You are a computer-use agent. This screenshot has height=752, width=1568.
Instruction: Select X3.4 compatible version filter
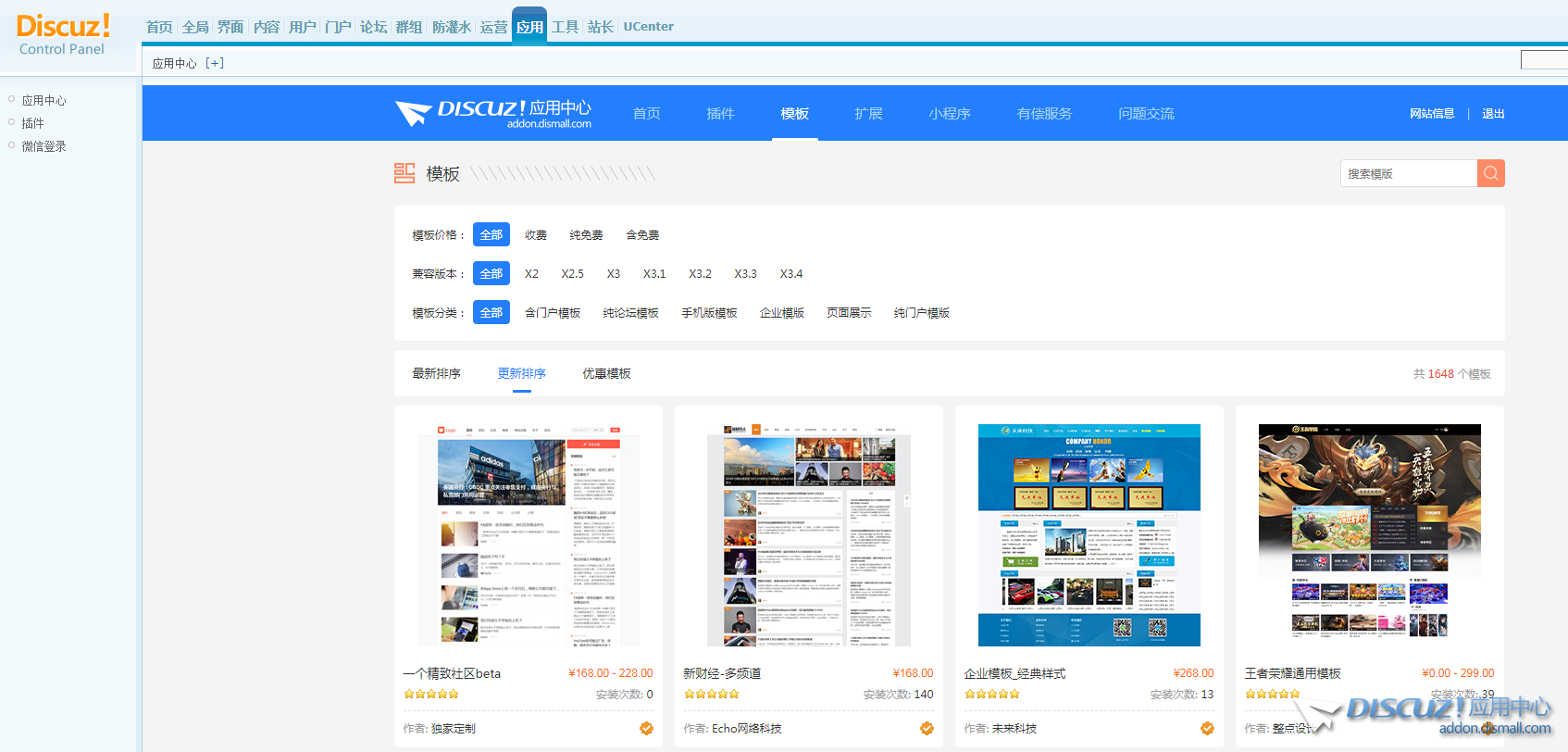coord(790,274)
